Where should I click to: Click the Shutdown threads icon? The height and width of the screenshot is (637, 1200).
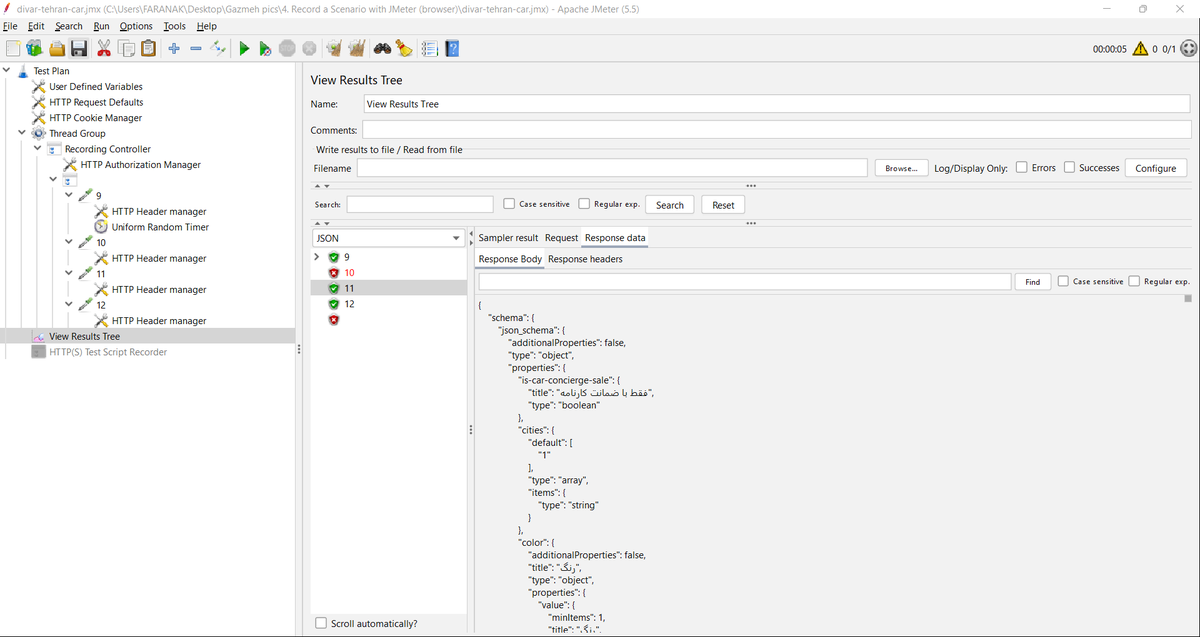(x=309, y=48)
